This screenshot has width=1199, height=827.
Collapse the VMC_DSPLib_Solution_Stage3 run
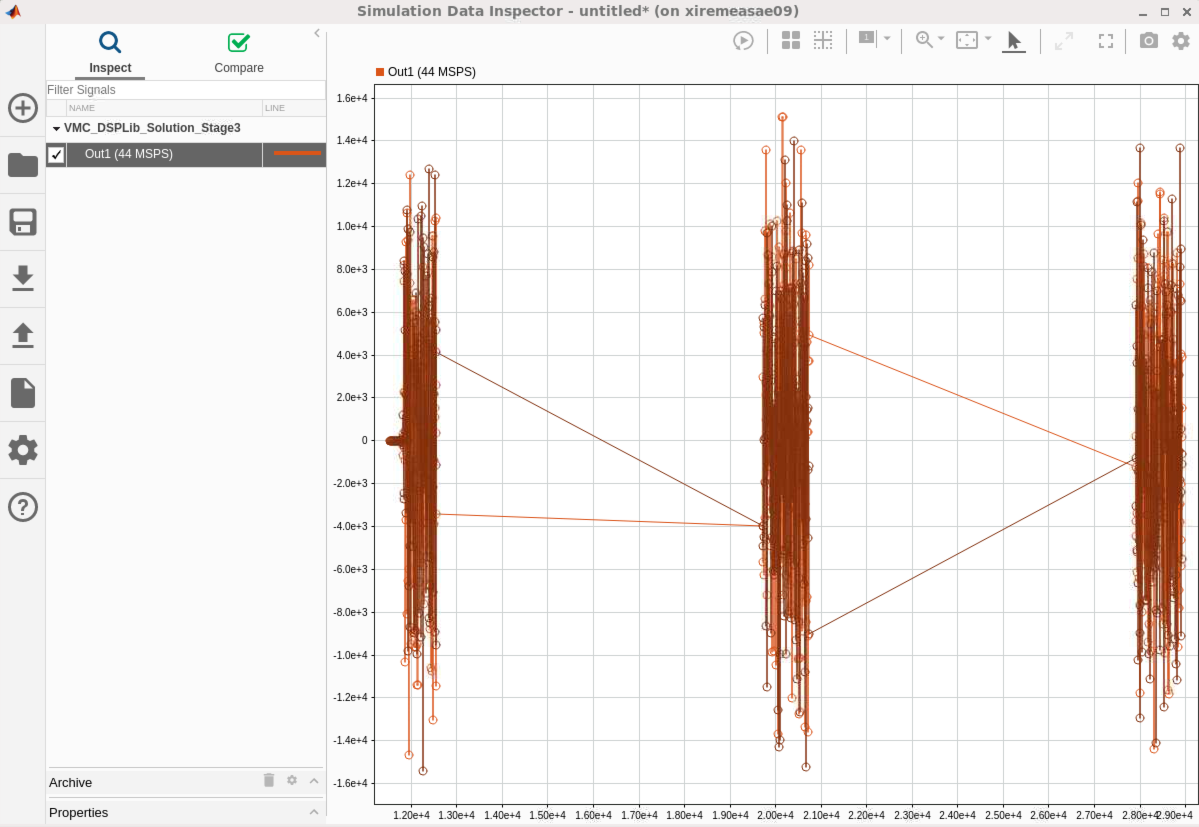tap(56, 129)
